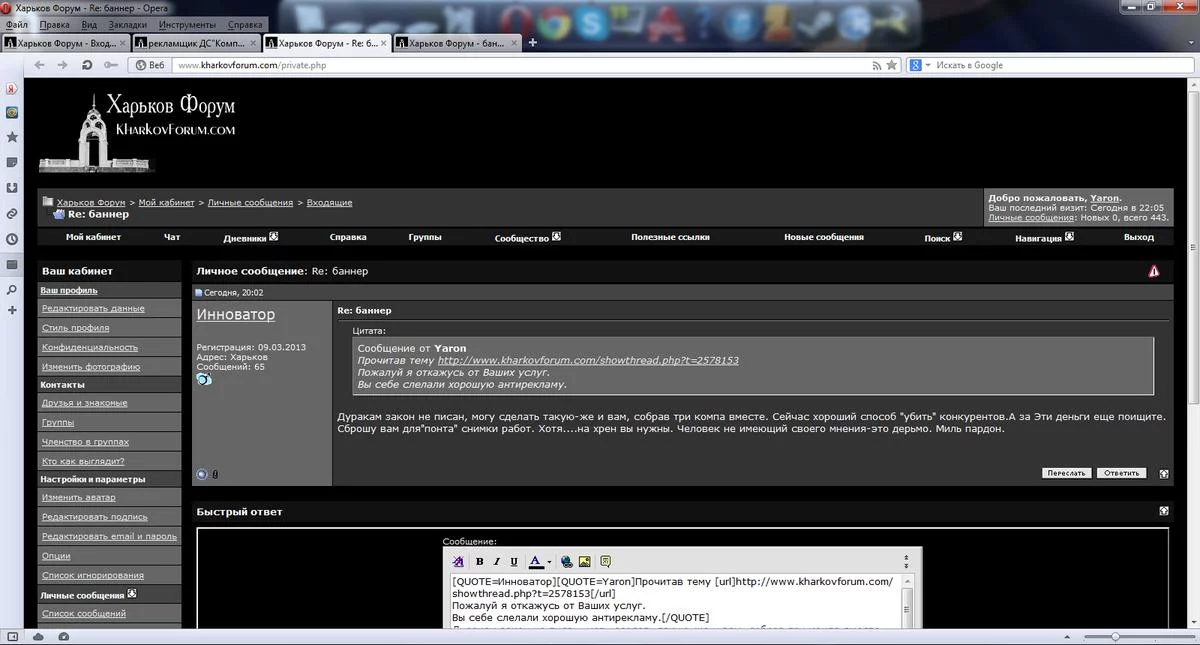Open the Закладки menu
Viewport: 1200px width, 645px height.
[x=127, y=24]
